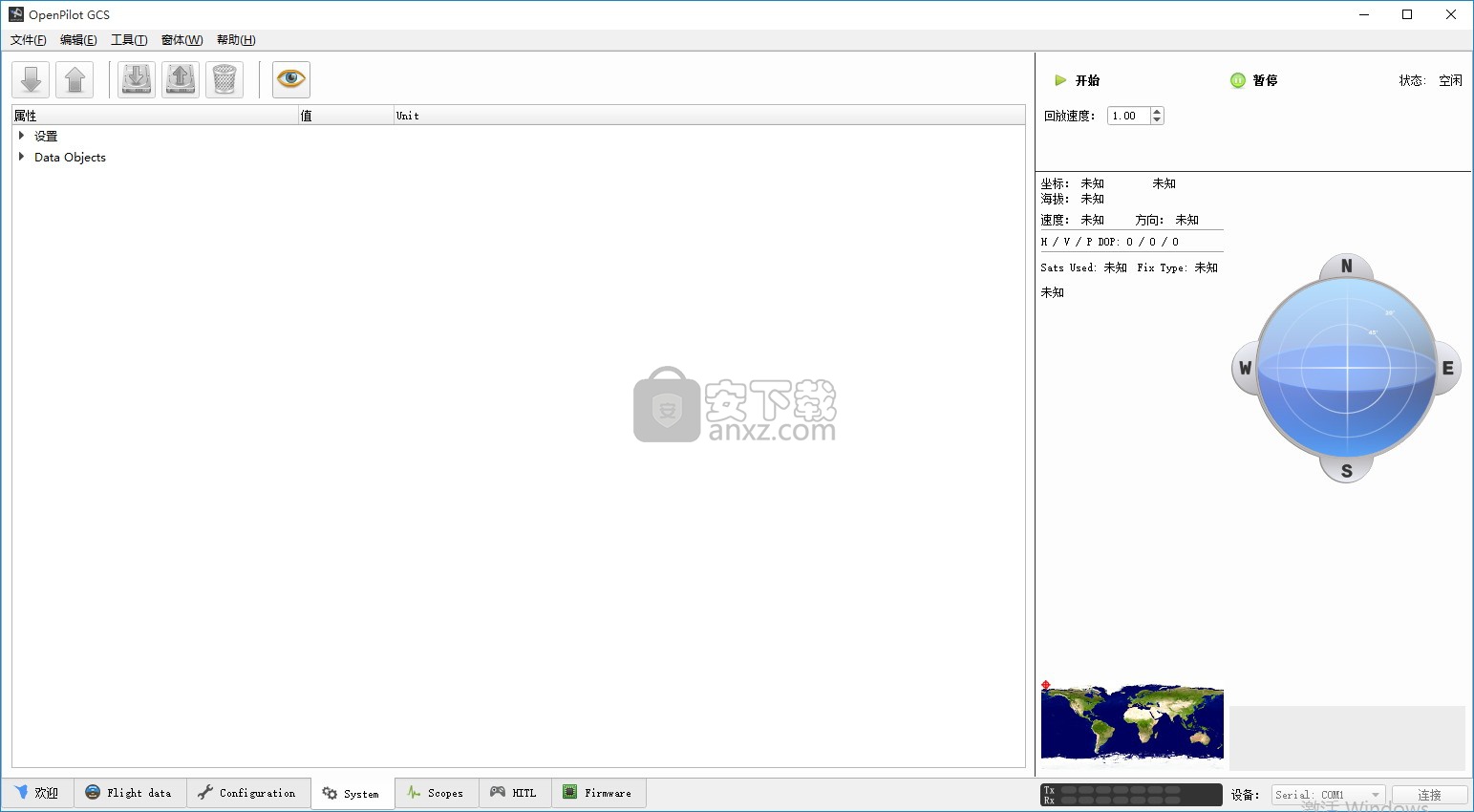Screen dimensions: 1474x812
Task: Click the 值 column header
Action: pyautogui.click(x=346, y=116)
